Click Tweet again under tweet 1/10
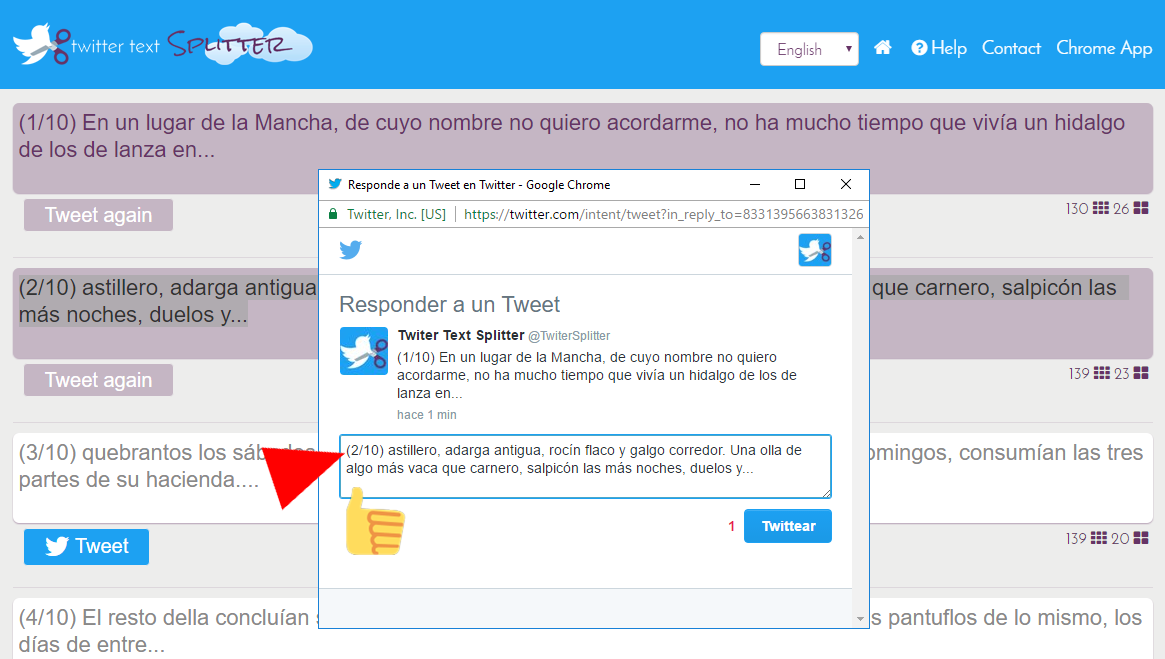The width and height of the screenshot is (1165, 659). (x=98, y=215)
